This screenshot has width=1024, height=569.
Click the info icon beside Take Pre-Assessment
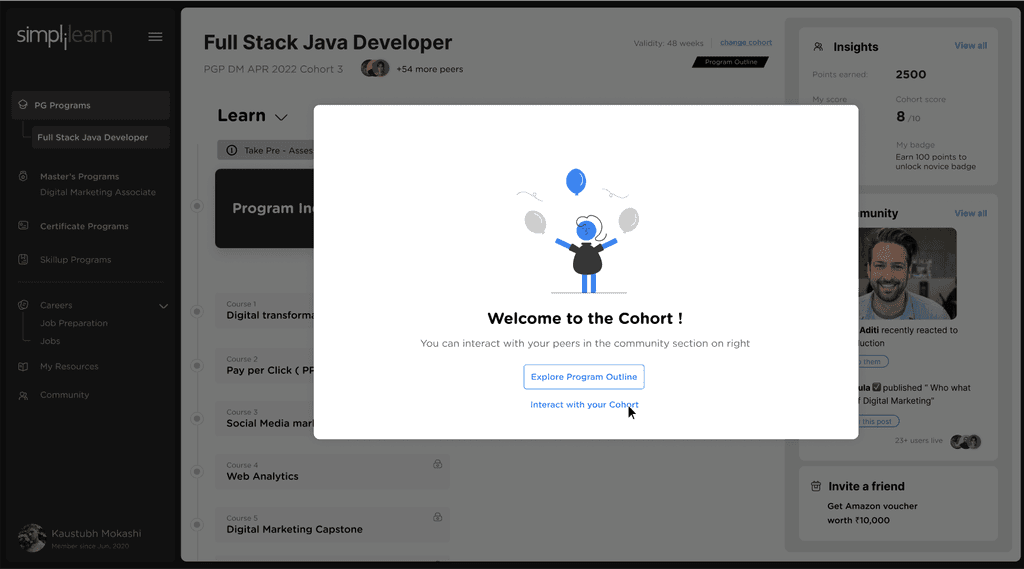coord(231,150)
